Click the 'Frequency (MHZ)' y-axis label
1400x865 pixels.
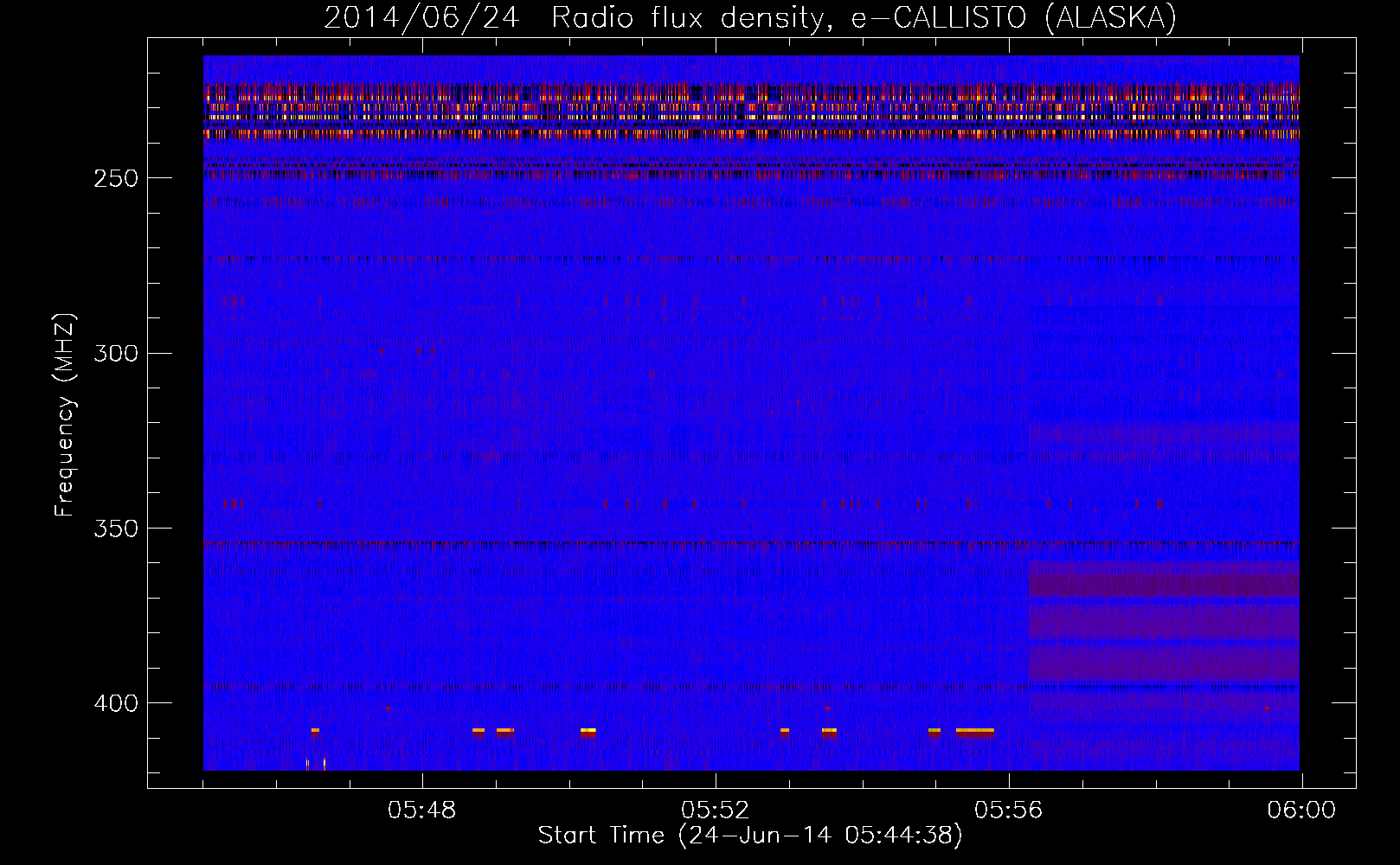tap(65, 415)
